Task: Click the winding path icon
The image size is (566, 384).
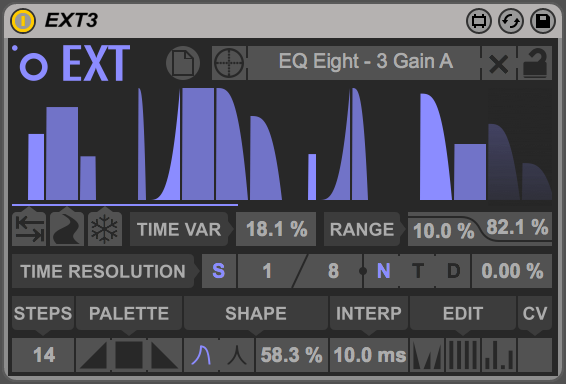Action: [x=67, y=228]
